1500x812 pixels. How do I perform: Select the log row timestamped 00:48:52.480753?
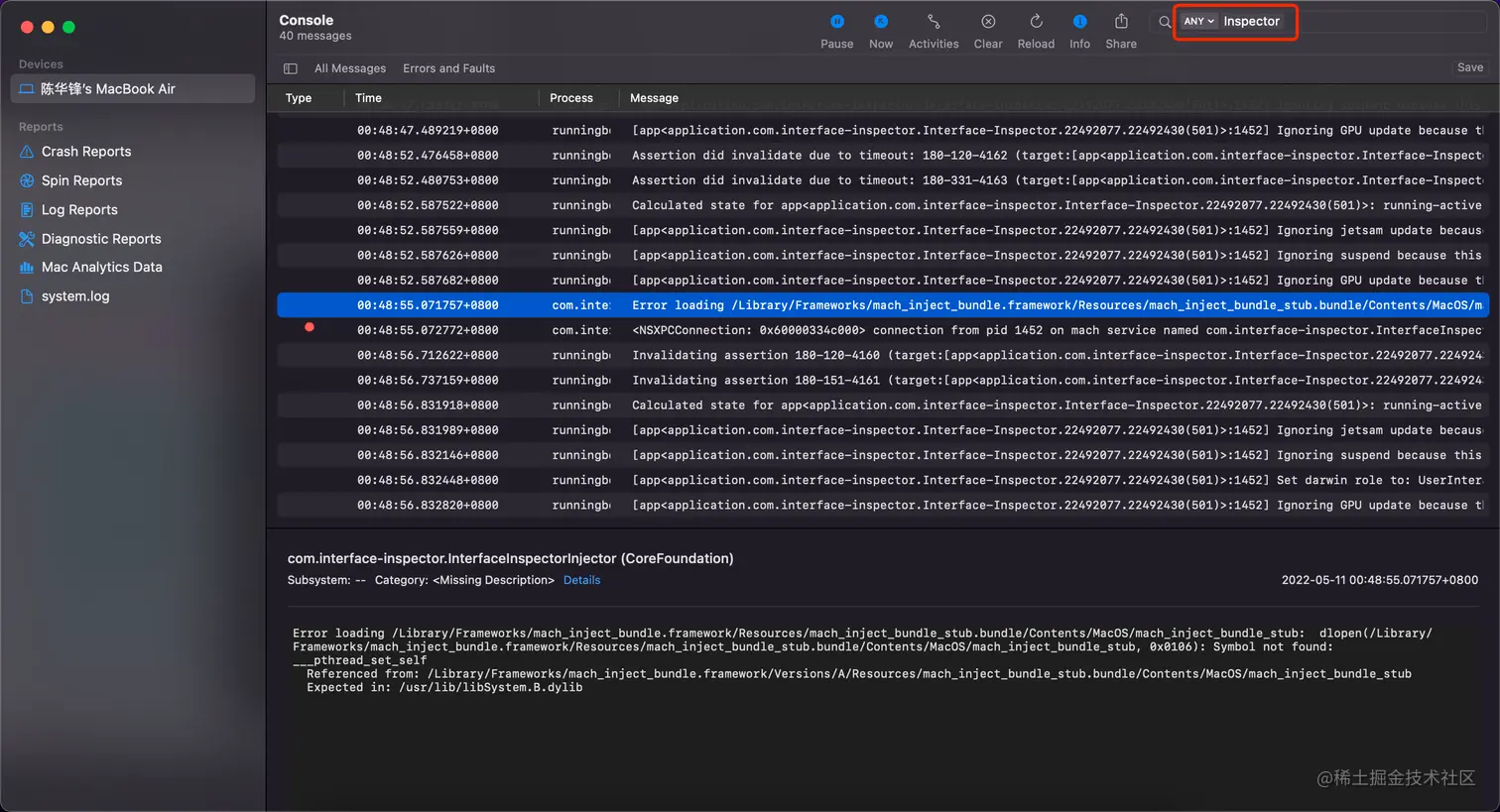(x=883, y=180)
